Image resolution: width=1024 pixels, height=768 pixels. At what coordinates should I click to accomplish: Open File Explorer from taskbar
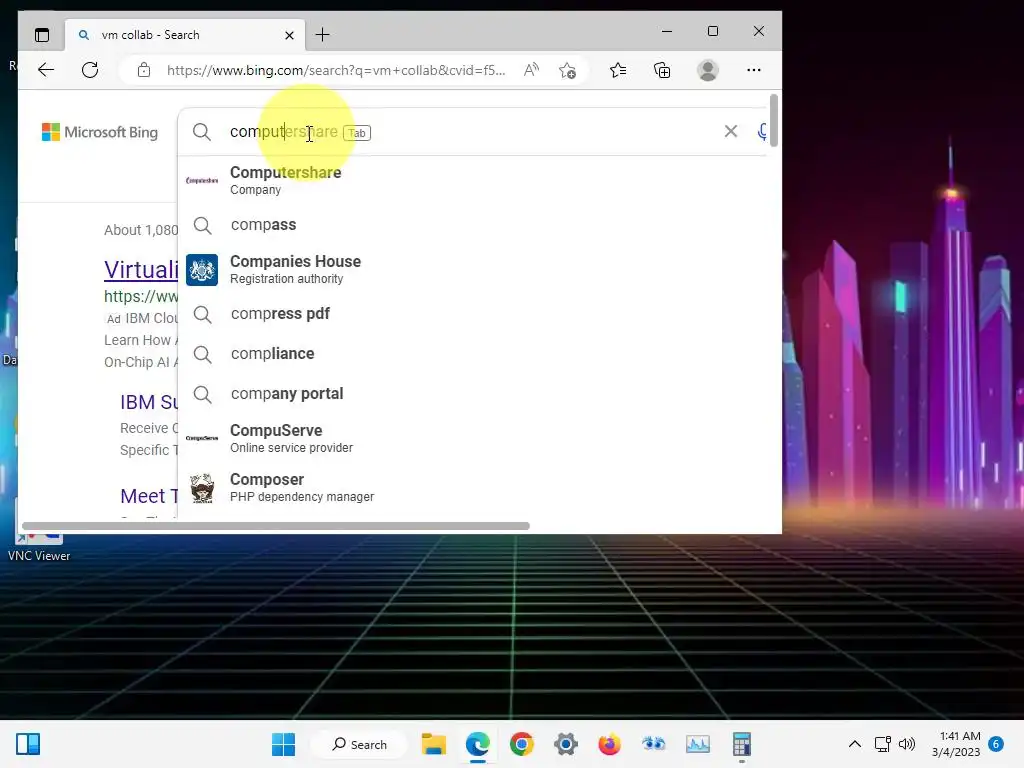click(x=434, y=744)
